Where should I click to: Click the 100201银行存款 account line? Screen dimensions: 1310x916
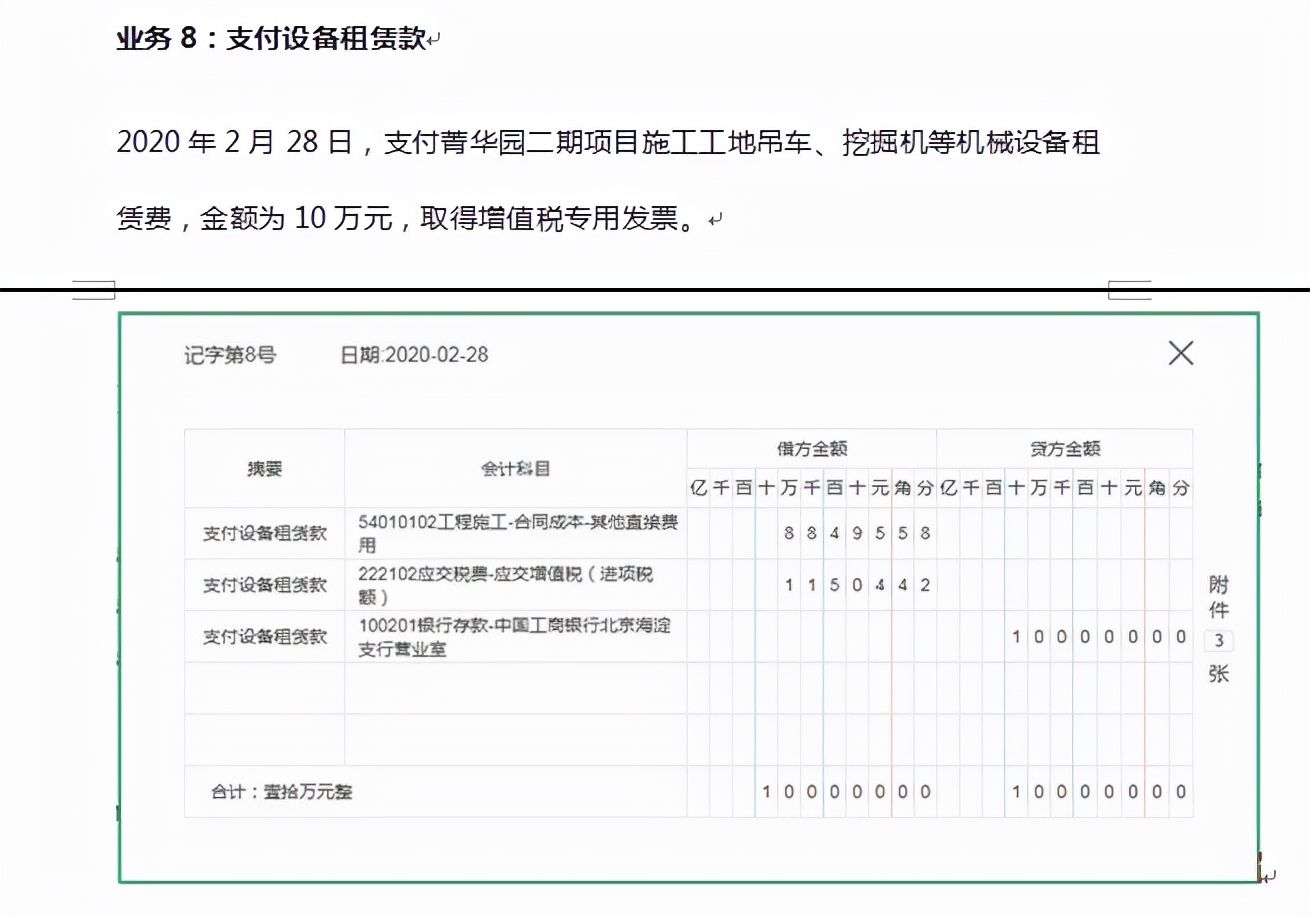click(x=513, y=637)
